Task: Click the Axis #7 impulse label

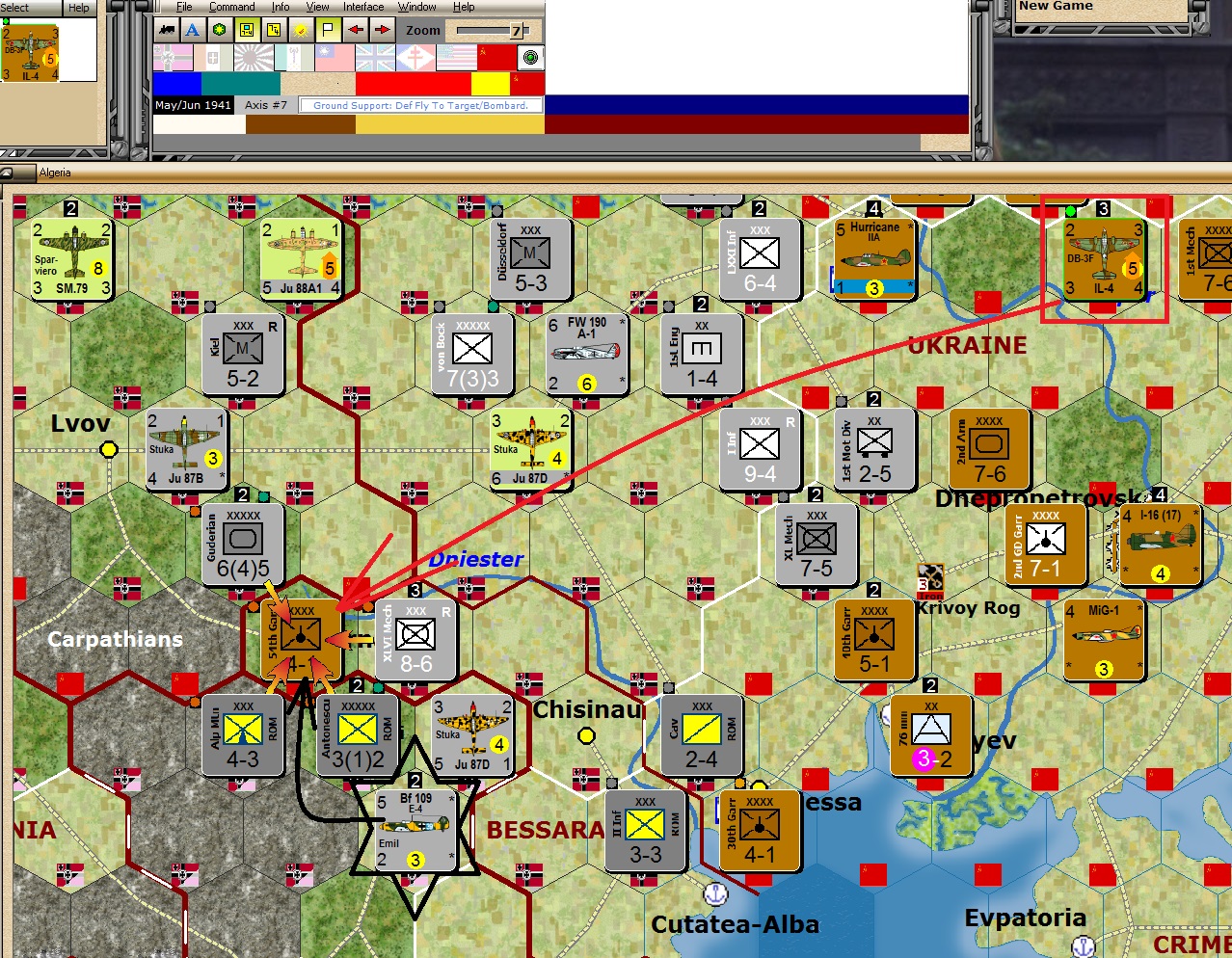Action: 266,105
